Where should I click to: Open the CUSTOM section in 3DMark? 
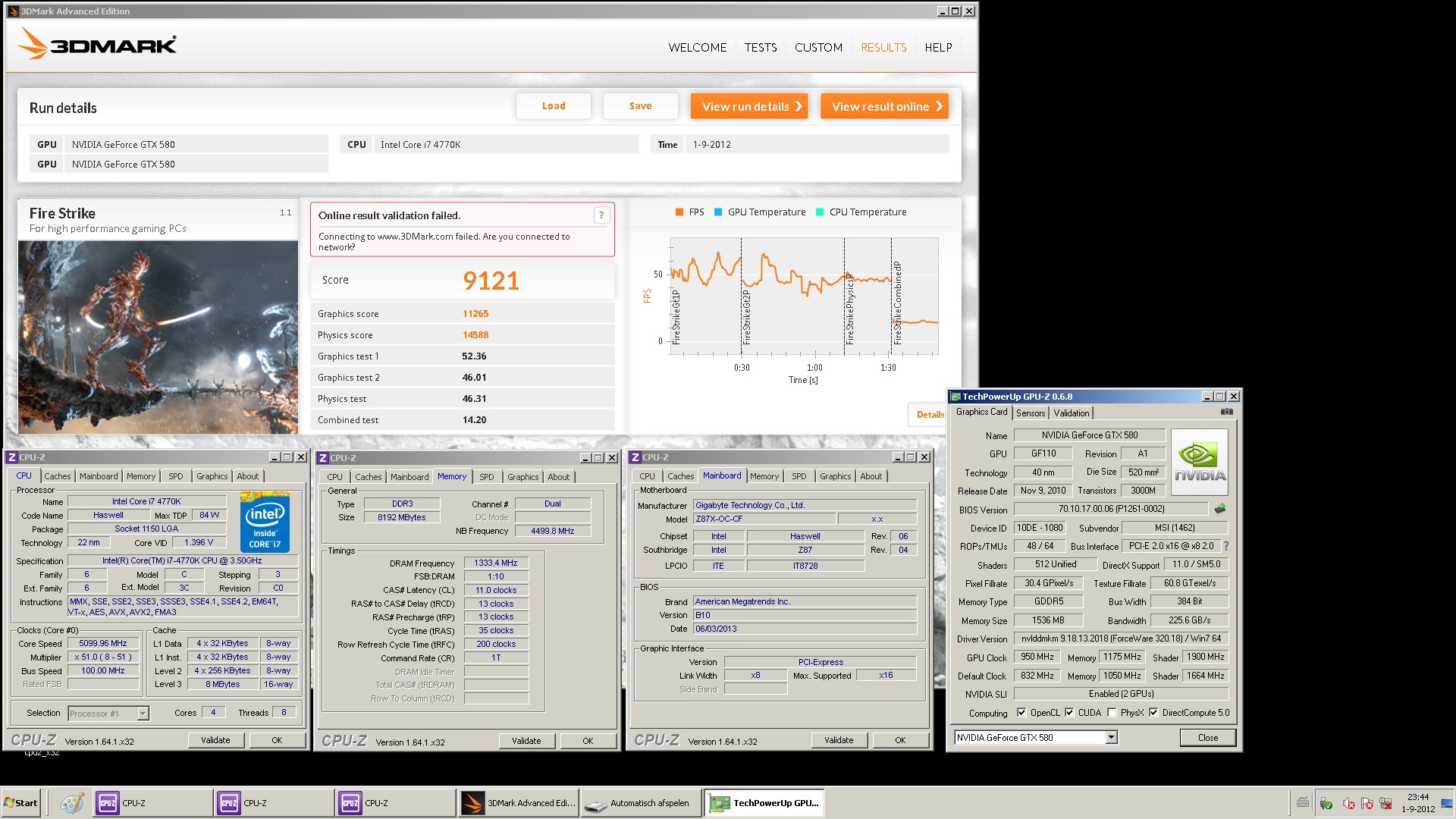pos(818,47)
